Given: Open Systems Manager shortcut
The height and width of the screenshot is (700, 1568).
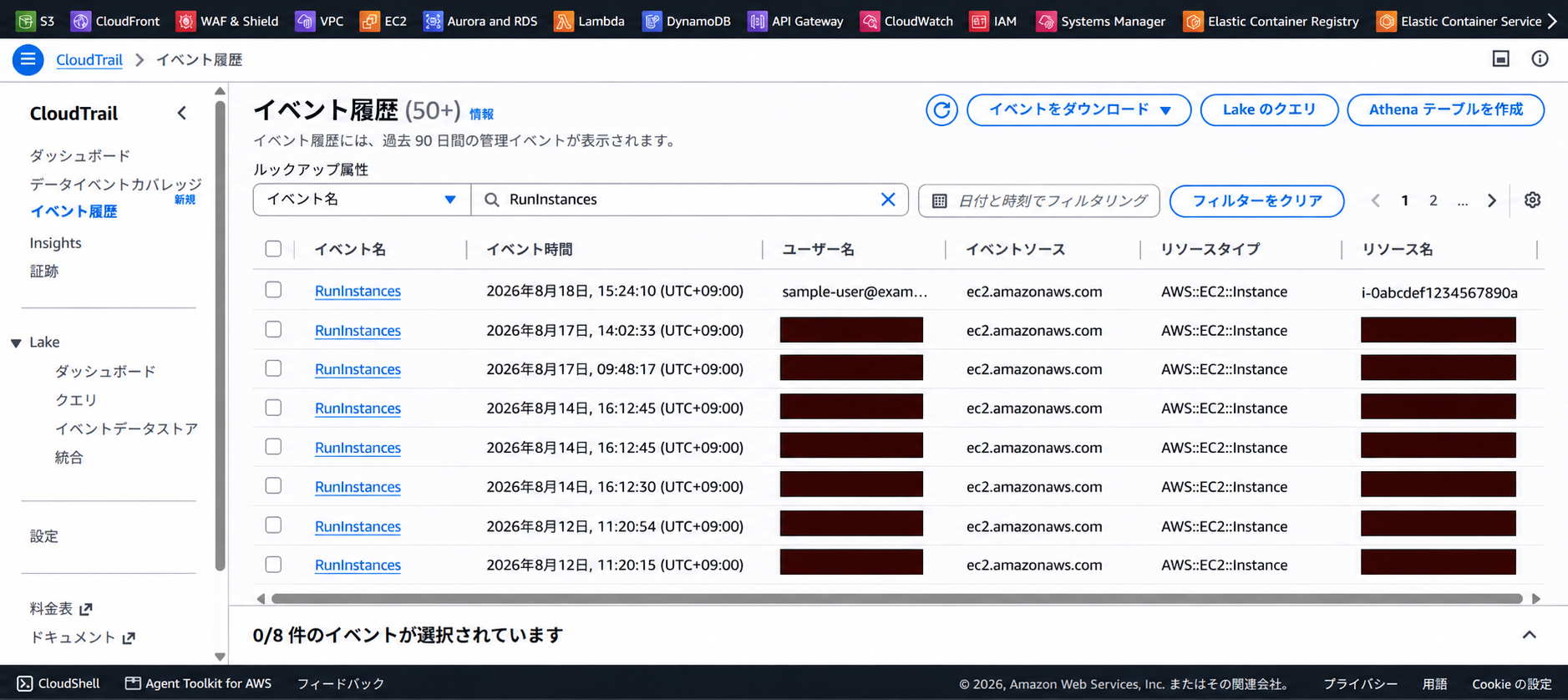Looking at the screenshot, I should pyautogui.click(x=1101, y=21).
